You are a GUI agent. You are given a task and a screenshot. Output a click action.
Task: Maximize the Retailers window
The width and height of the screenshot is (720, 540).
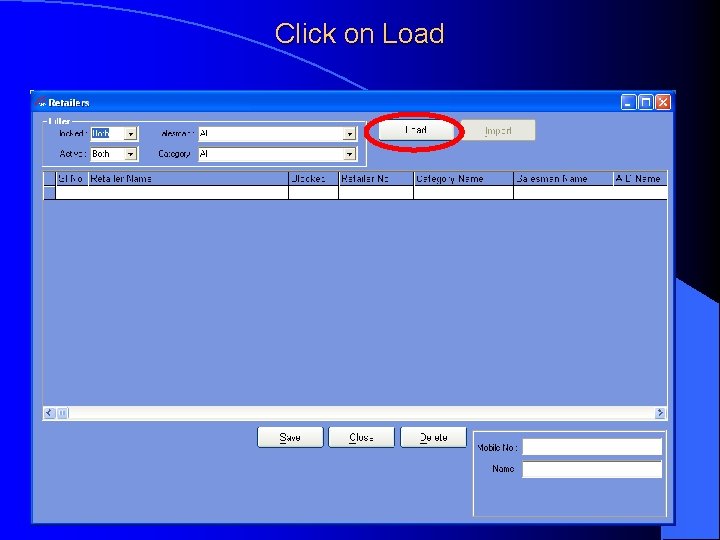click(x=646, y=102)
